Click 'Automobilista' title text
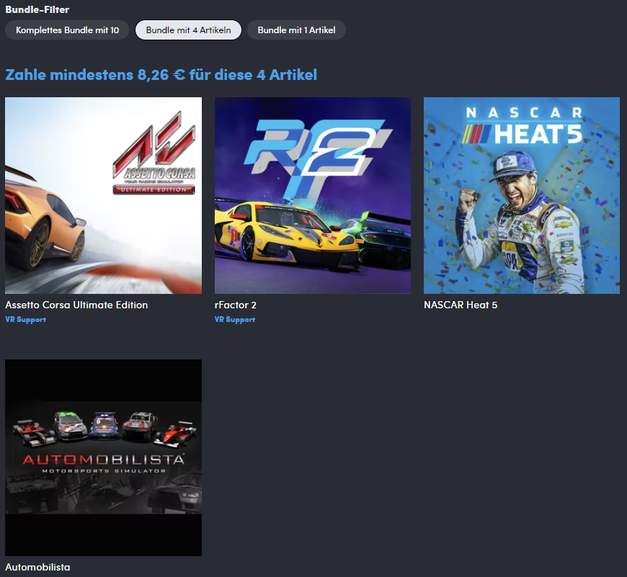The image size is (627, 577). (38, 567)
